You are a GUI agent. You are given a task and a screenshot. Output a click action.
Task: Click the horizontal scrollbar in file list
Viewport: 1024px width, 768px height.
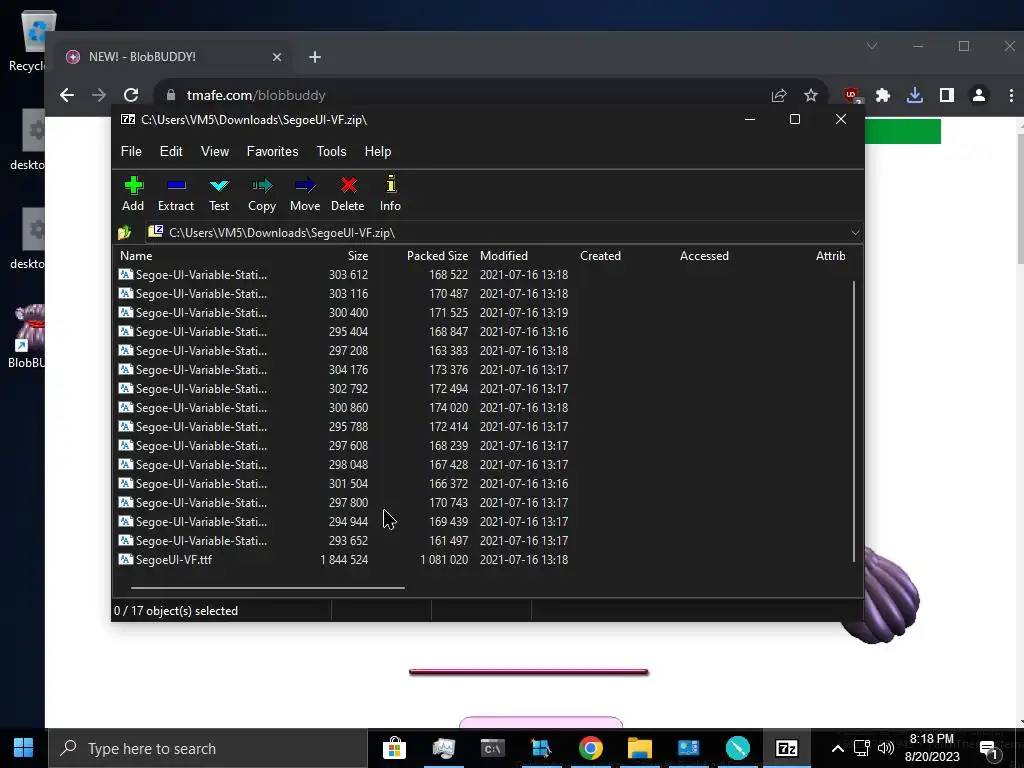click(x=268, y=588)
